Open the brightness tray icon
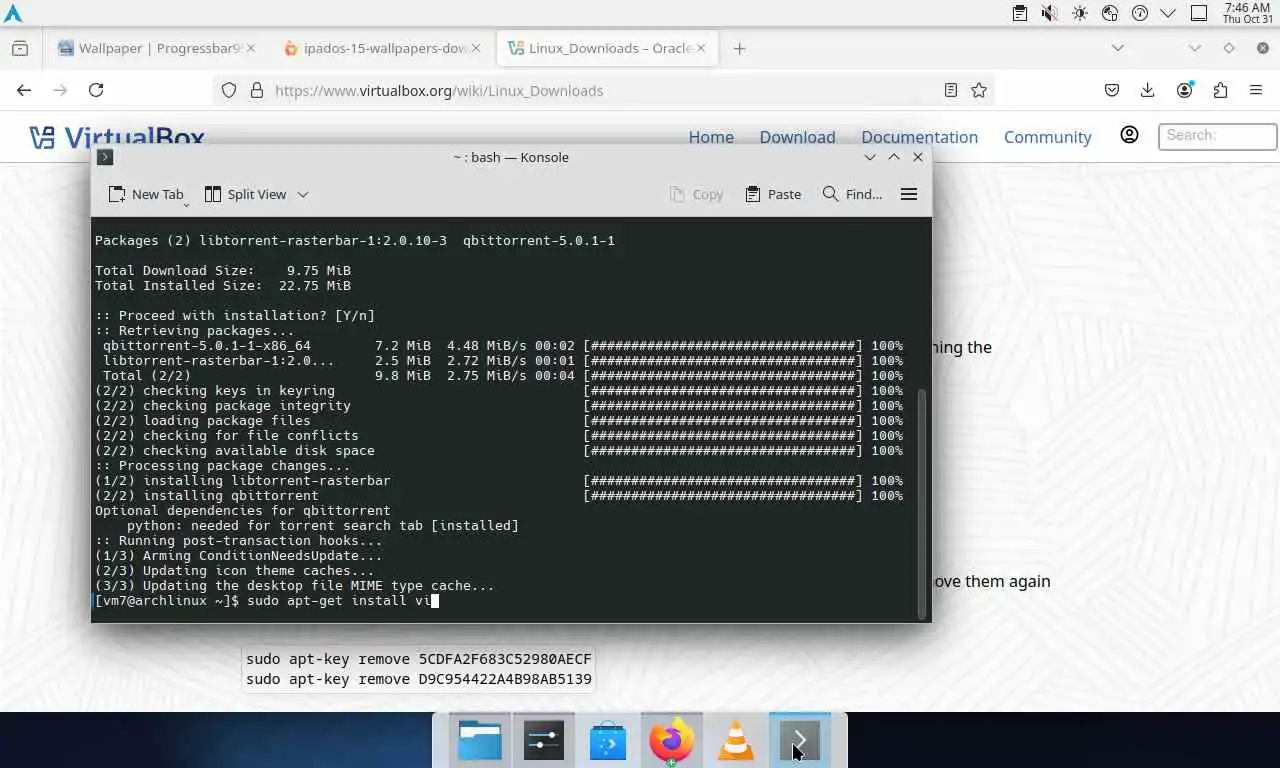The width and height of the screenshot is (1280, 768). [x=1079, y=13]
